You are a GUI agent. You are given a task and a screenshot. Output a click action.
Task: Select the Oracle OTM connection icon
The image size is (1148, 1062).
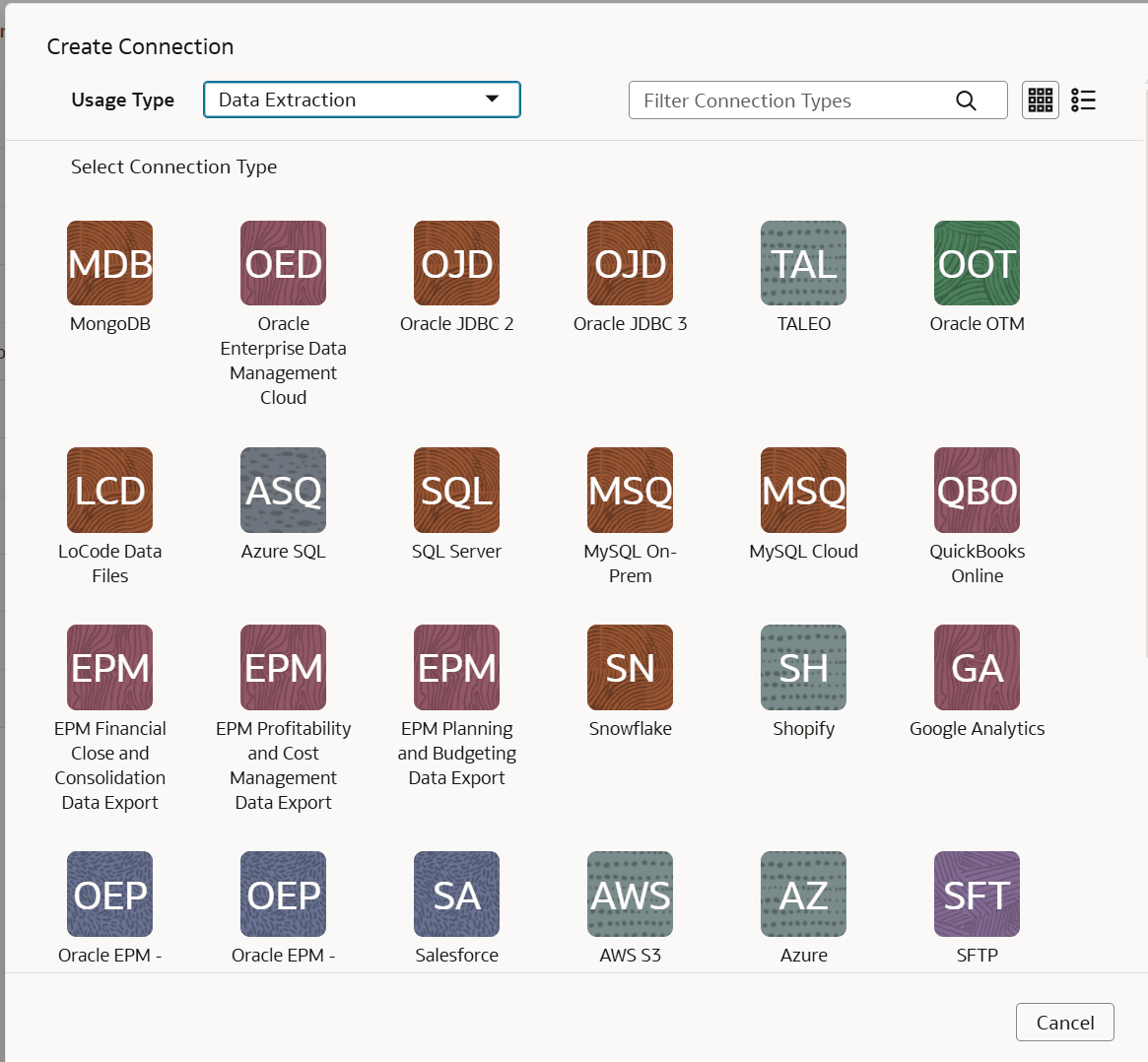977,263
